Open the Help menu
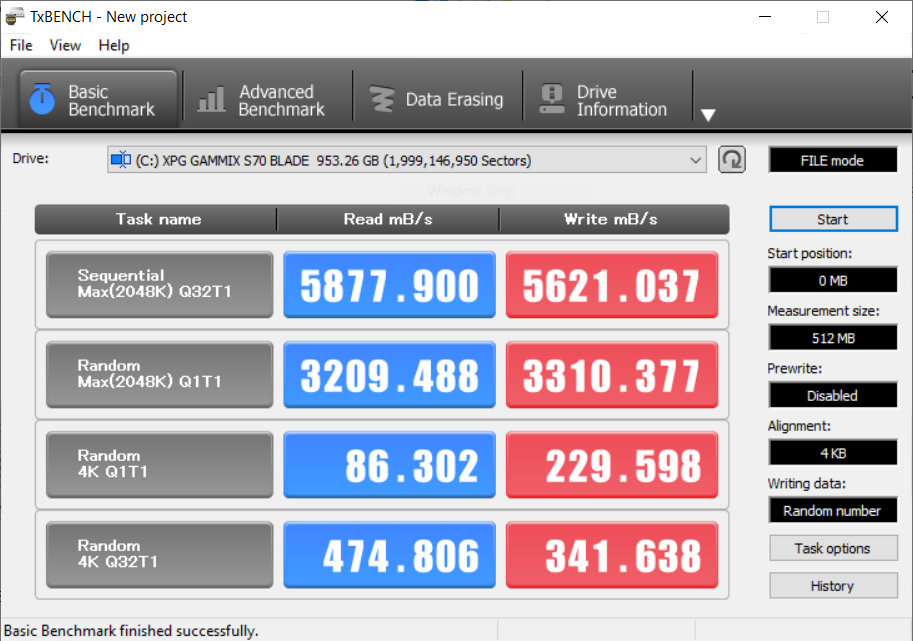Screen dimensions: 913x641 point(114,45)
